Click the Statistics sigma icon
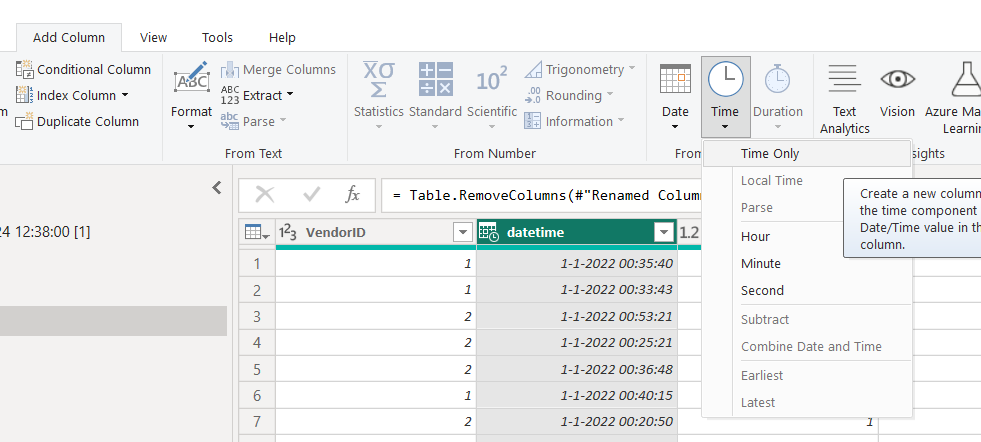 point(378,80)
